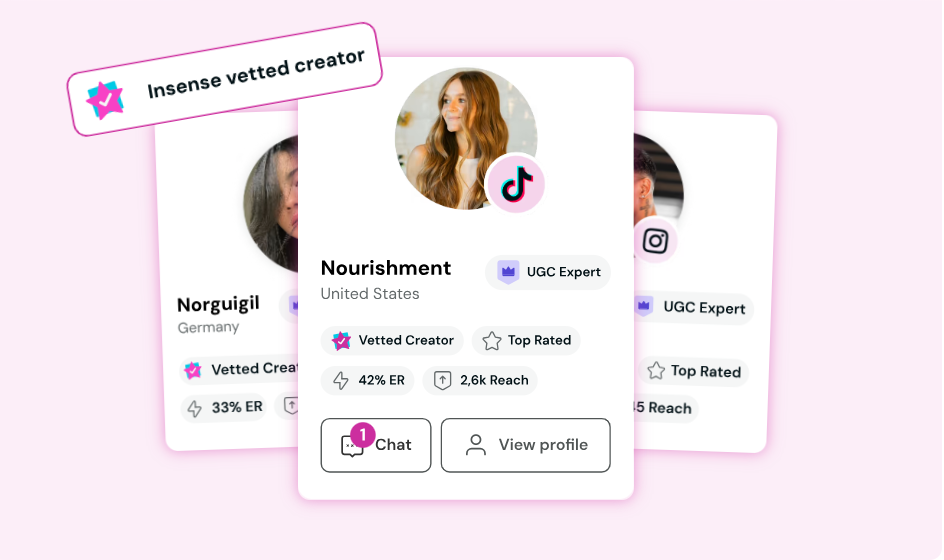This screenshot has width=944, height=560.
Task: Click the 2,6k Reach stat tag
Action: [x=480, y=381]
